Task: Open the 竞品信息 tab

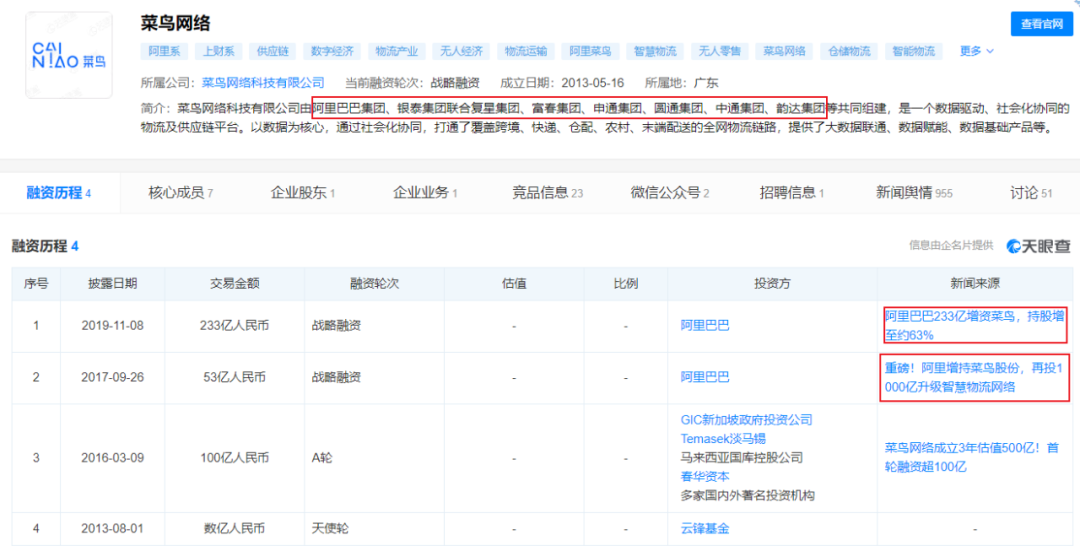Action: coord(547,193)
